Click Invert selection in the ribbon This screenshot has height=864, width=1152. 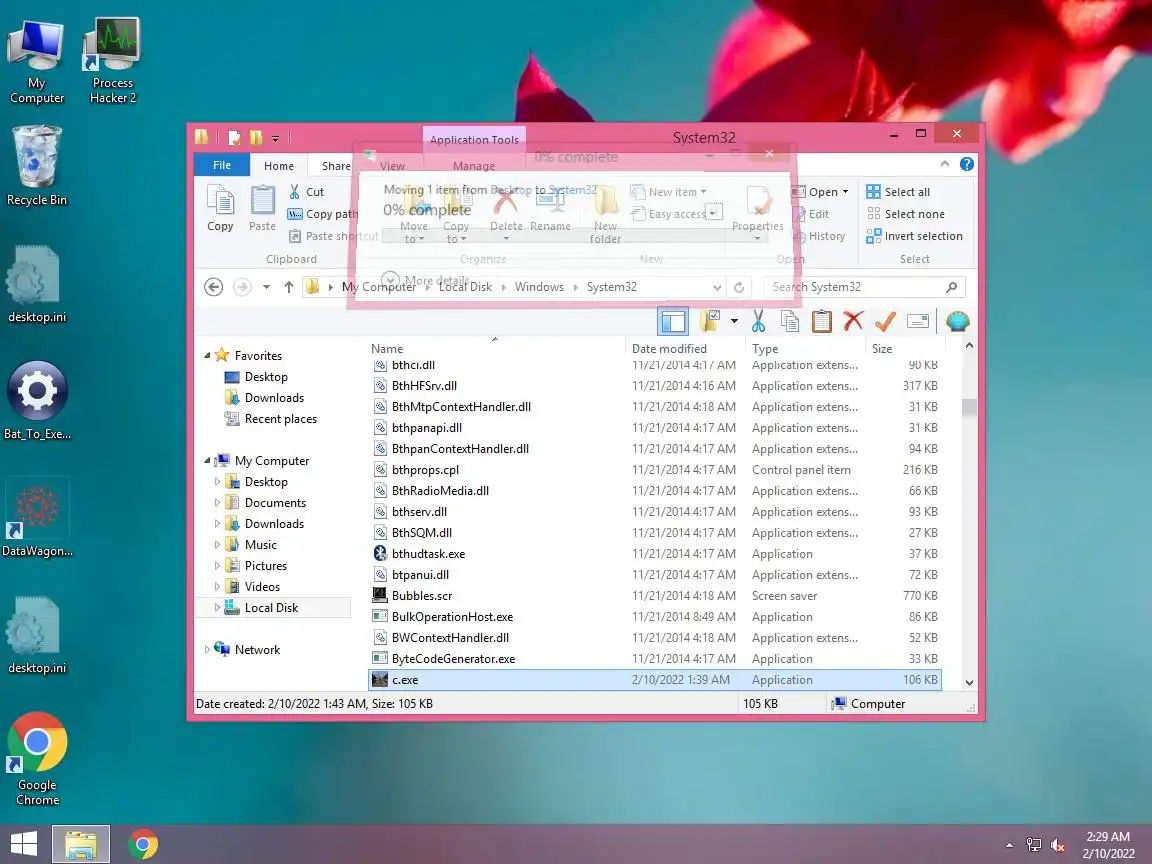914,236
